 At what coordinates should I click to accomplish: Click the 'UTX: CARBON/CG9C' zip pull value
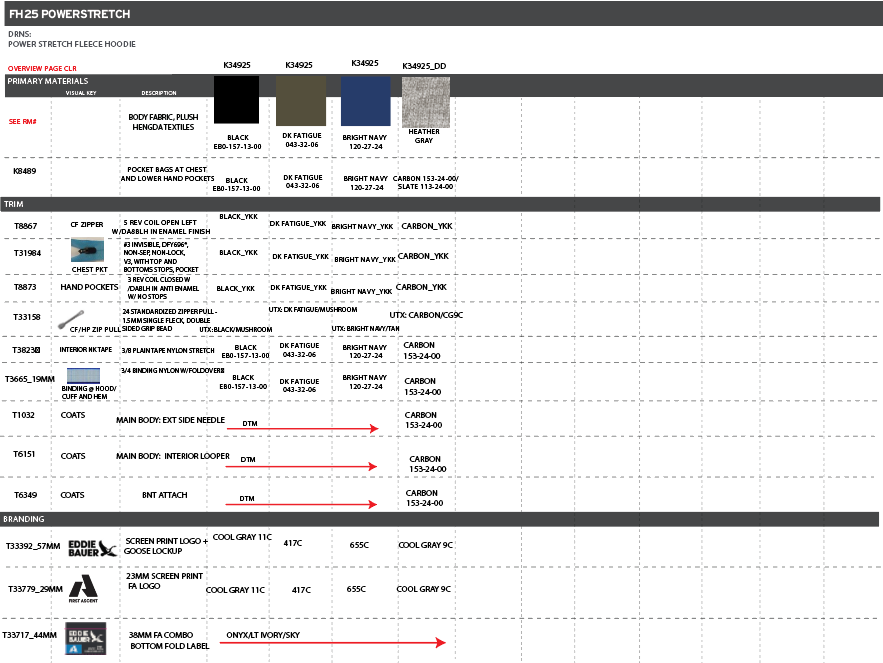[426, 315]
